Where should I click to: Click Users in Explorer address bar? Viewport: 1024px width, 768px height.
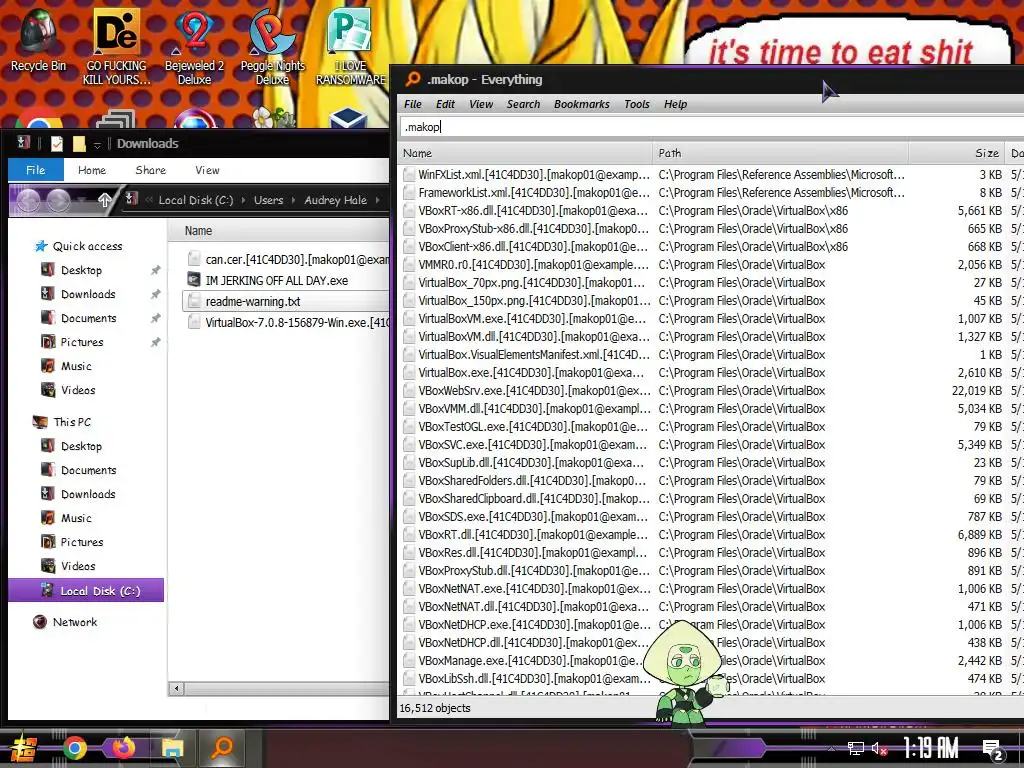[268, 200]
